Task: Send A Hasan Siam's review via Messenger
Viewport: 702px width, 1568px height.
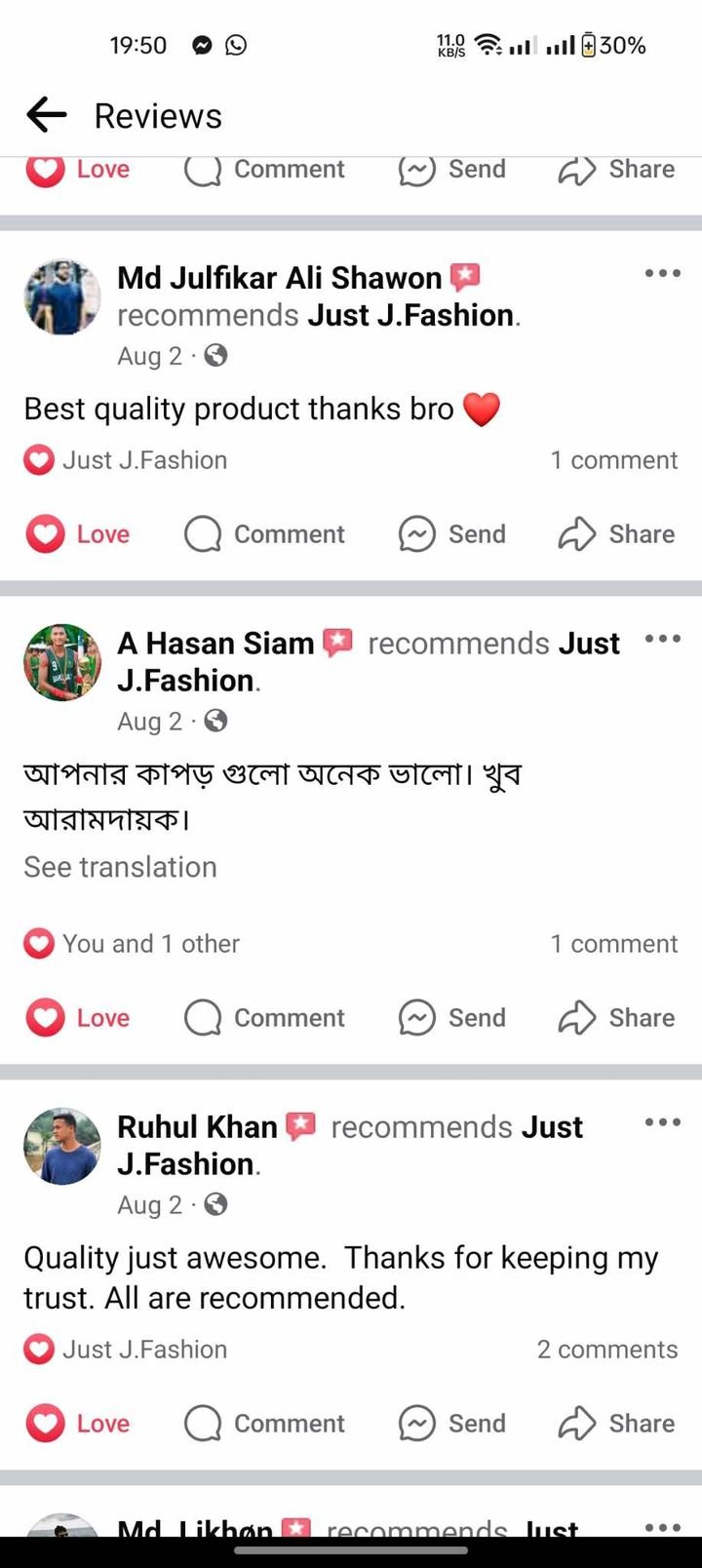Action: [x=452, y=1018]
